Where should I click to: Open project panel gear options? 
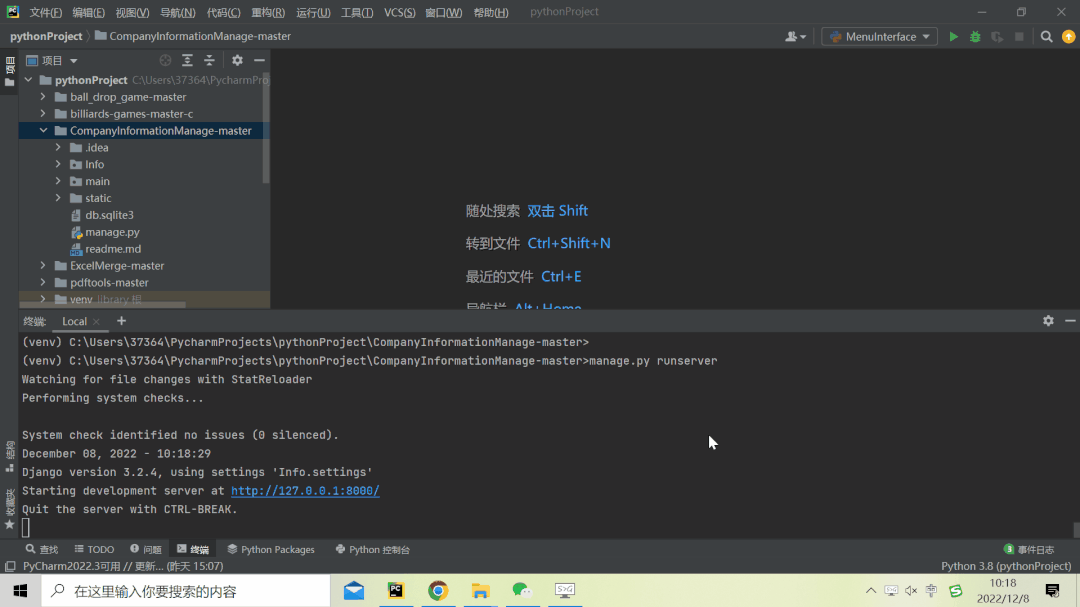click(237, 61)
